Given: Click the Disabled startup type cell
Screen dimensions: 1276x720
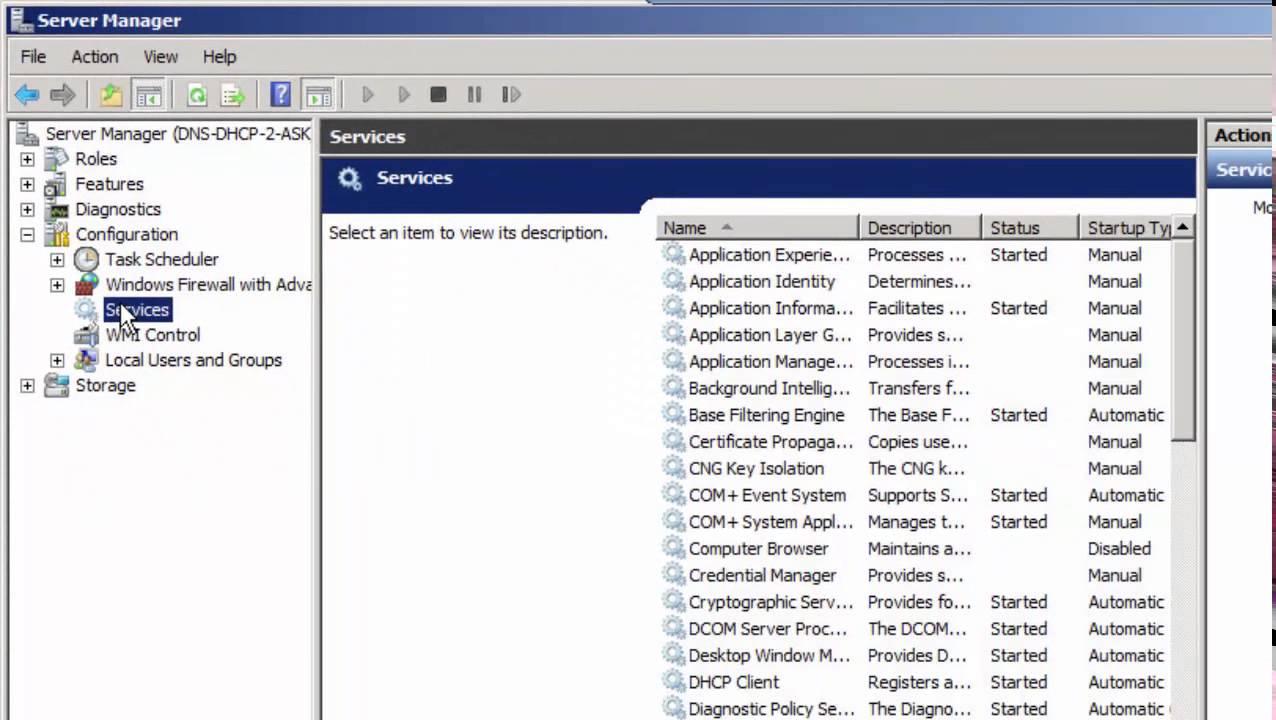Looking at the screenshot, I should click(1119, 548).
